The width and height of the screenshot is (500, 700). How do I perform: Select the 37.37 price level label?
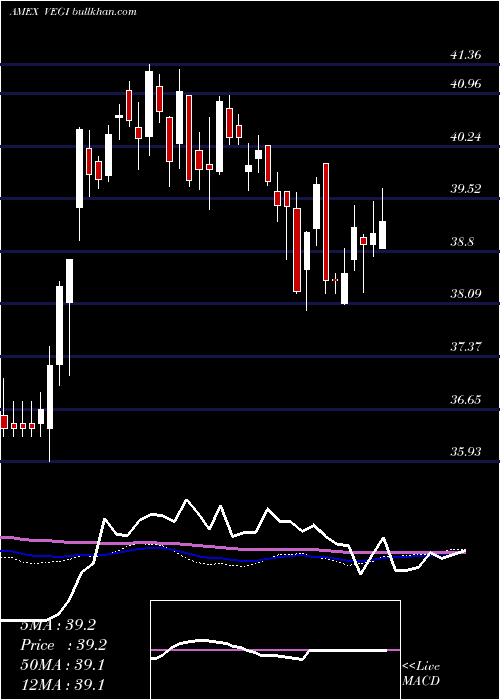466,346
